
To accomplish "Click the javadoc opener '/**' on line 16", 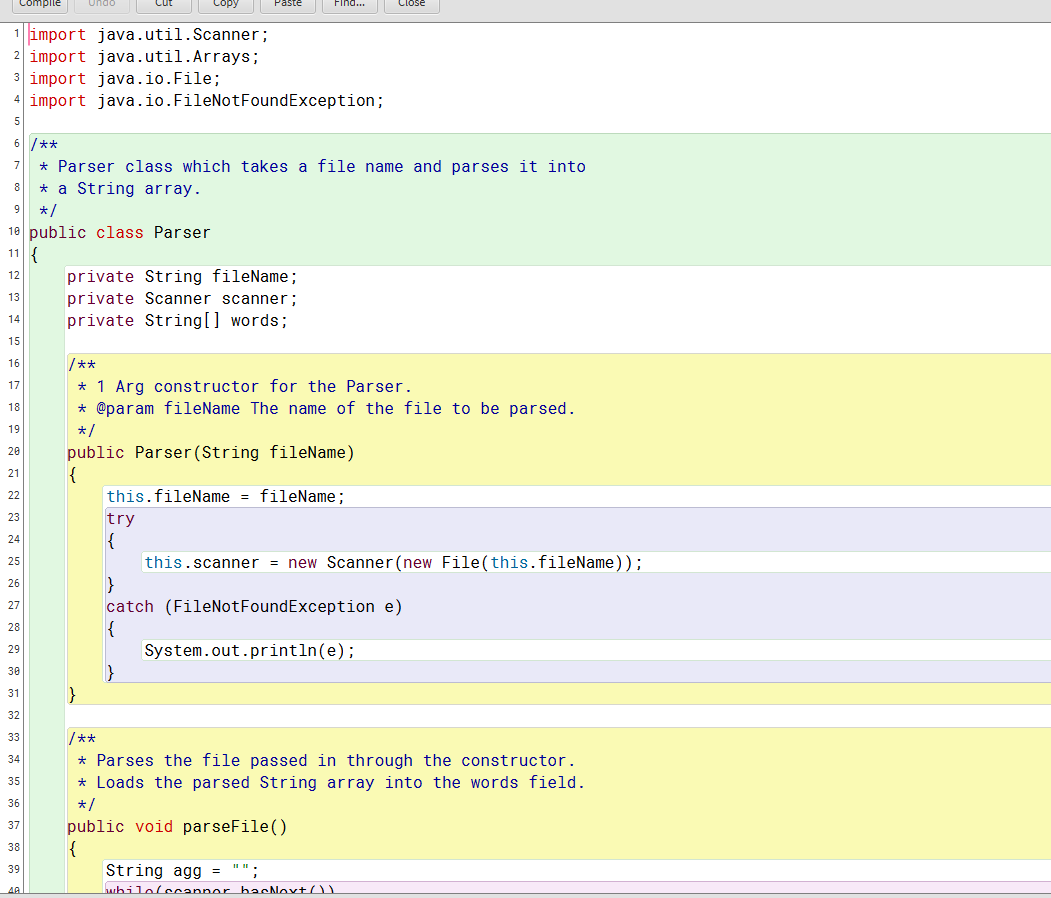I will (82, 365).
